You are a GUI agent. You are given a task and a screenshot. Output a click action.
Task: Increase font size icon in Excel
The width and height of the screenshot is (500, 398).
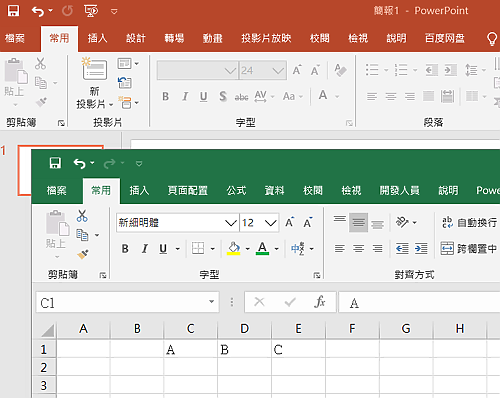tap(290, 222)
